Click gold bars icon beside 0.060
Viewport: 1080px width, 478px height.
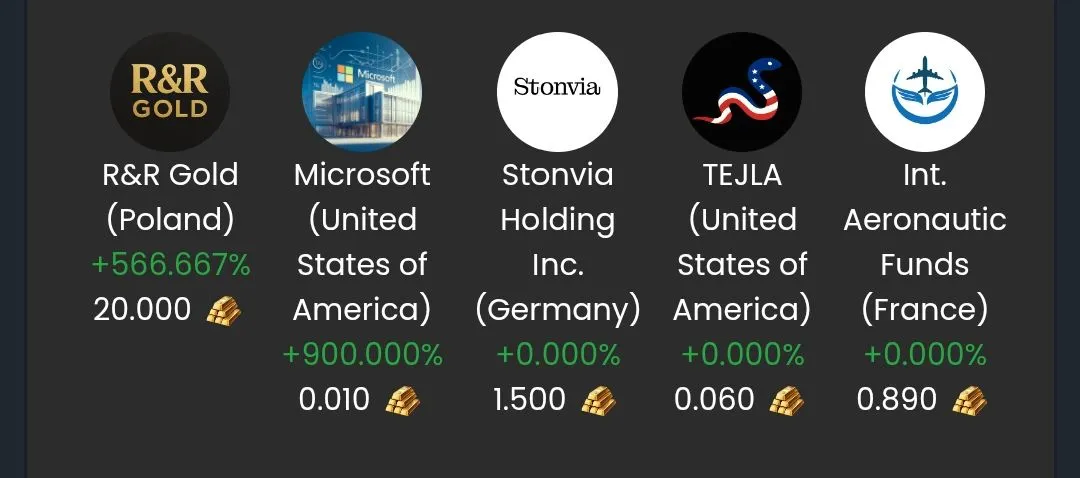pos(786,400)
